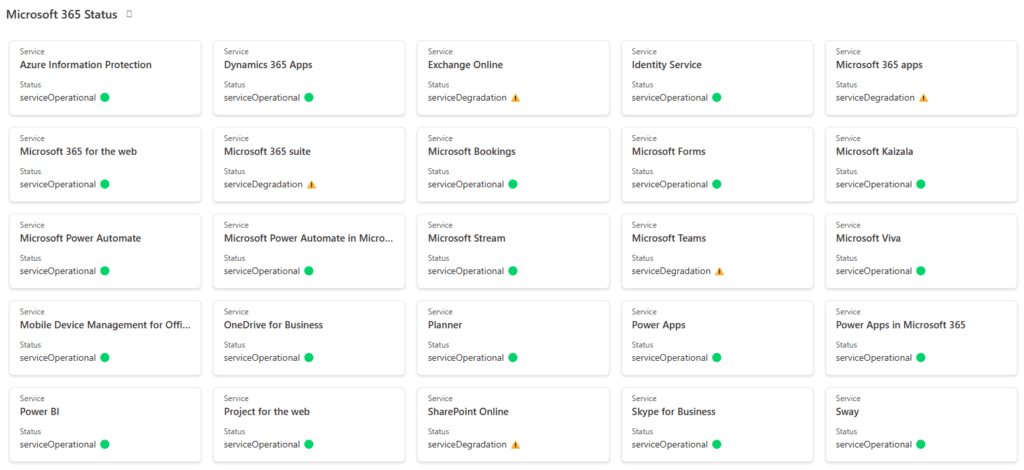Click green dot on Power Apps in Microsoft 365
1024x470 pixels.
coord(921,358)
